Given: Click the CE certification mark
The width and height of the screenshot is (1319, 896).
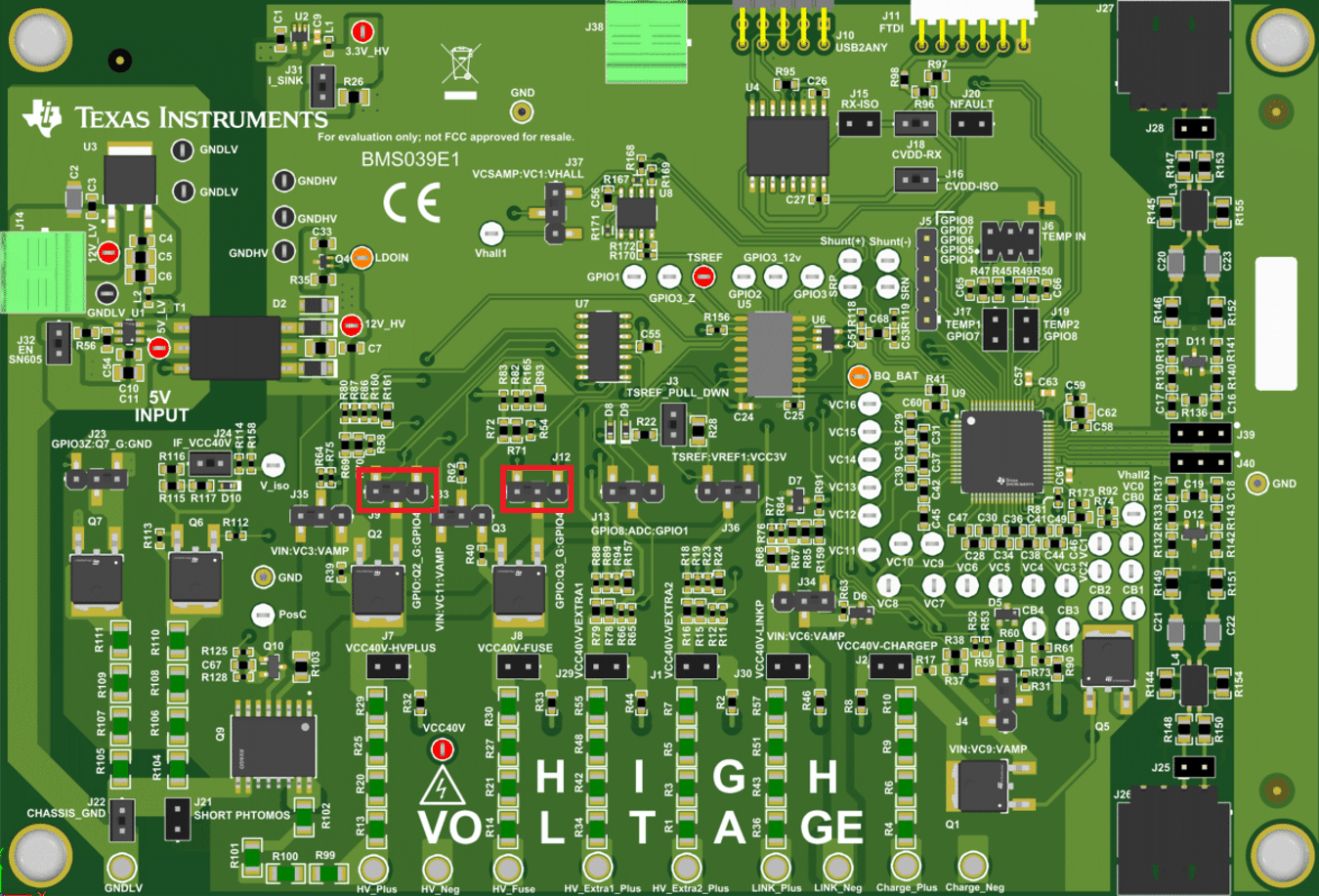Looking at the screenshot, I should click(x=411, y=203).
